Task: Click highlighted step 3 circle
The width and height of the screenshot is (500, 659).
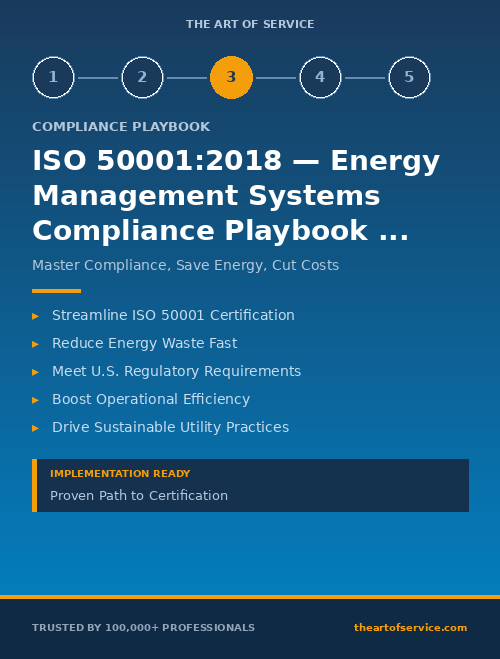Action: tap(232, 77)
